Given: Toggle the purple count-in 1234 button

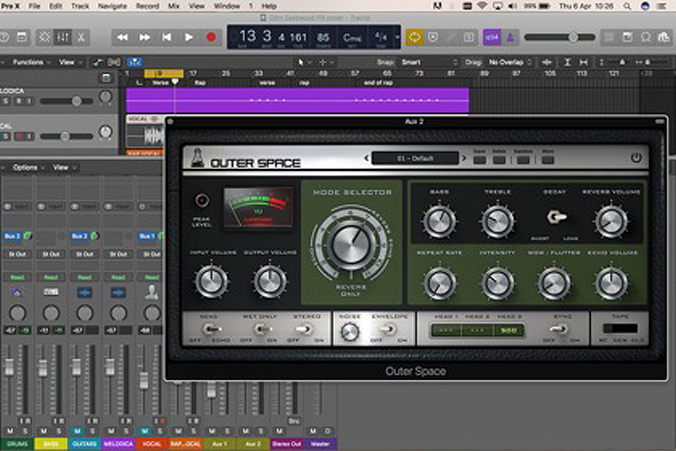Looking at the screenshot, I should tap(491, 38).
